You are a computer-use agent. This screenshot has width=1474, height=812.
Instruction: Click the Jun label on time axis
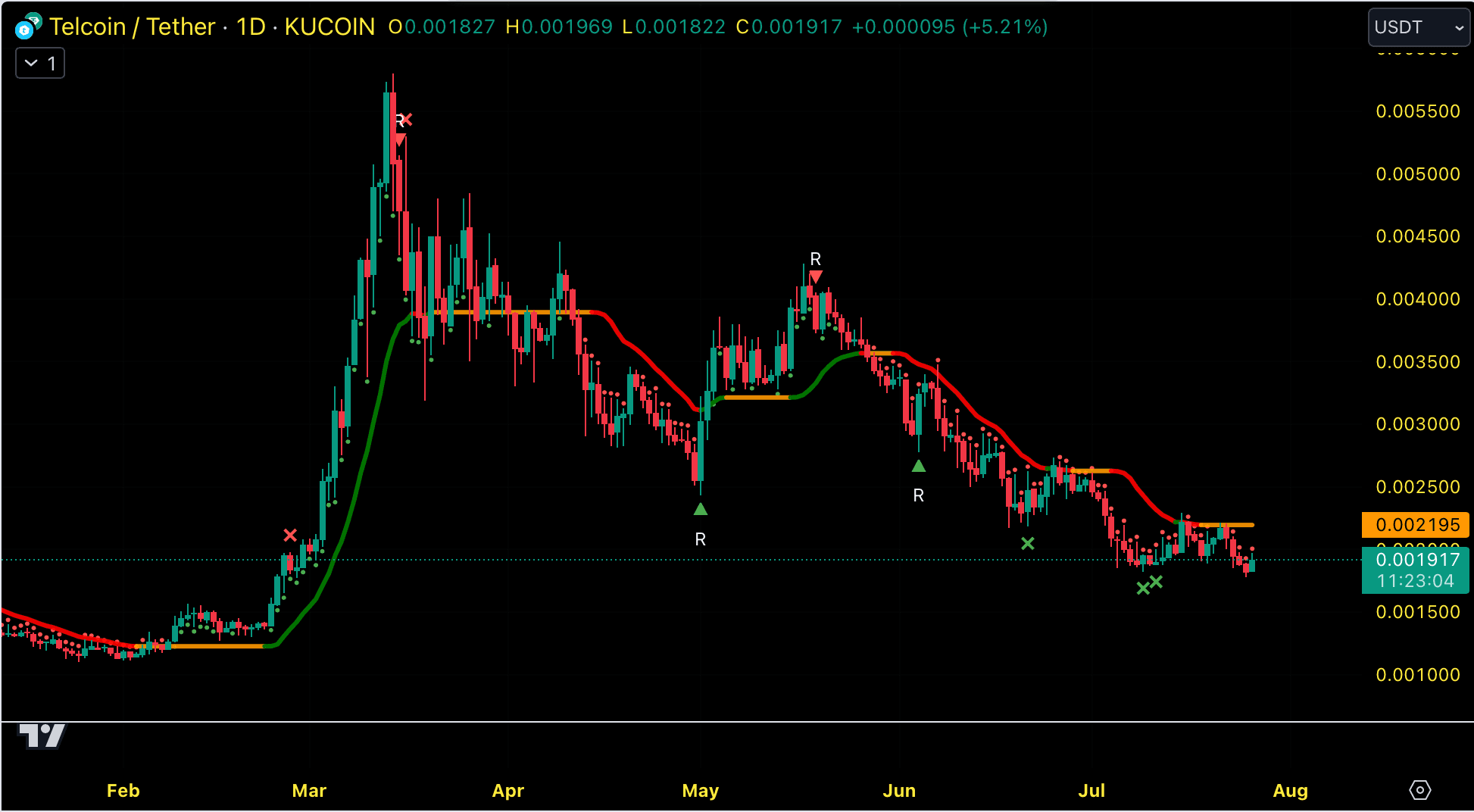[899, 791]
